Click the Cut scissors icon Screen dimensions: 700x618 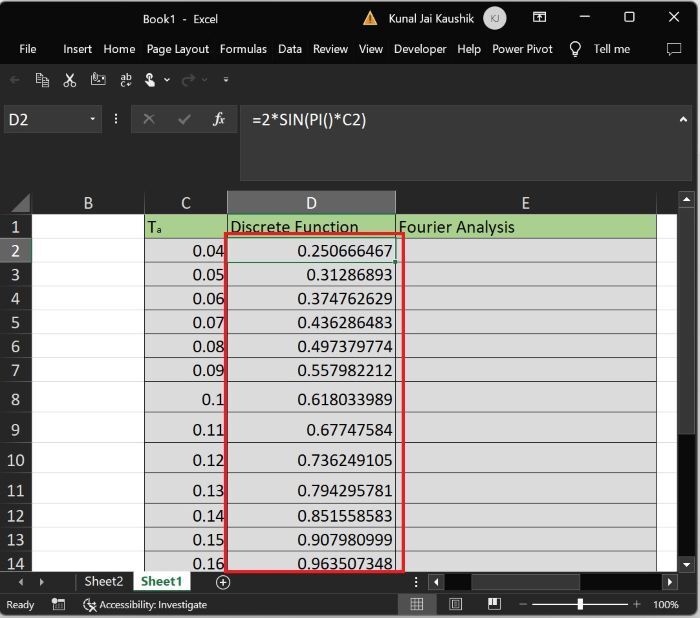coord(69,80)
